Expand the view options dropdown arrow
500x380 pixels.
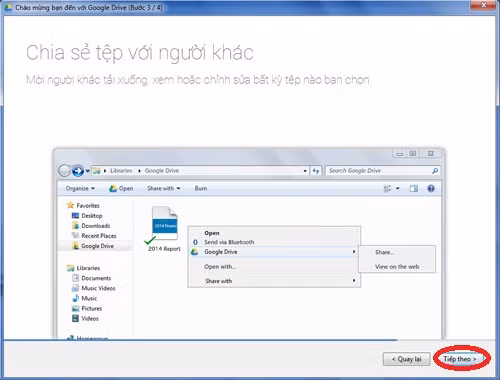click(x=398, y=189)
